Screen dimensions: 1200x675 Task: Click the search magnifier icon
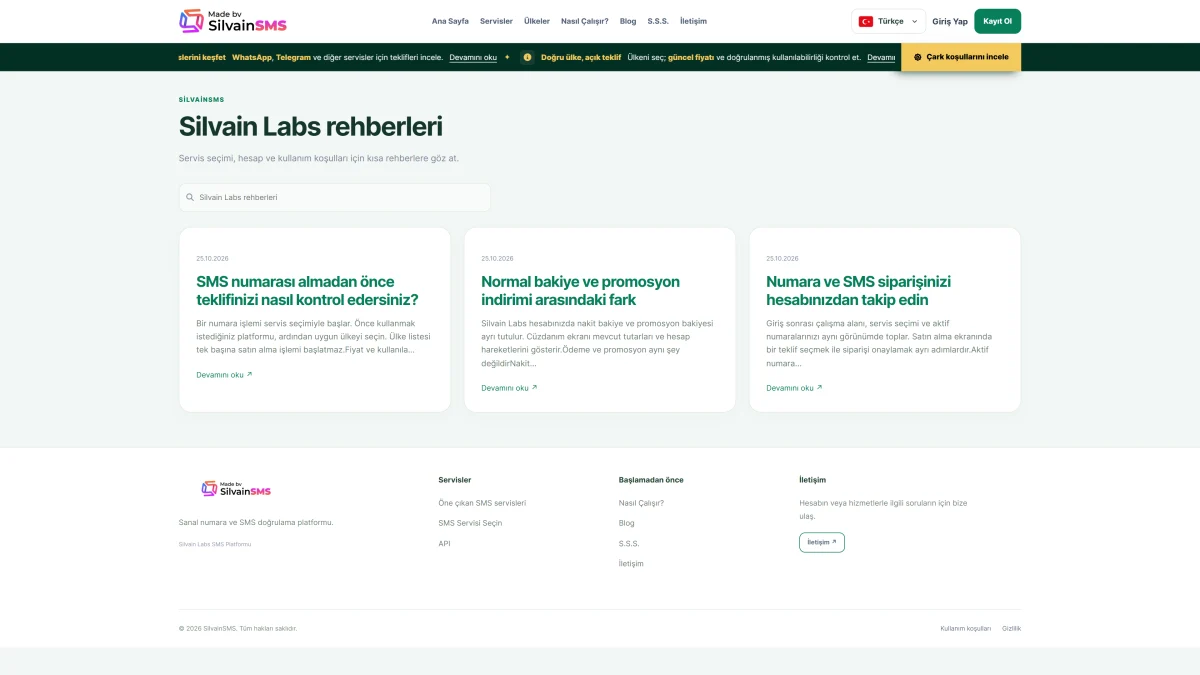tap(190, 197)
